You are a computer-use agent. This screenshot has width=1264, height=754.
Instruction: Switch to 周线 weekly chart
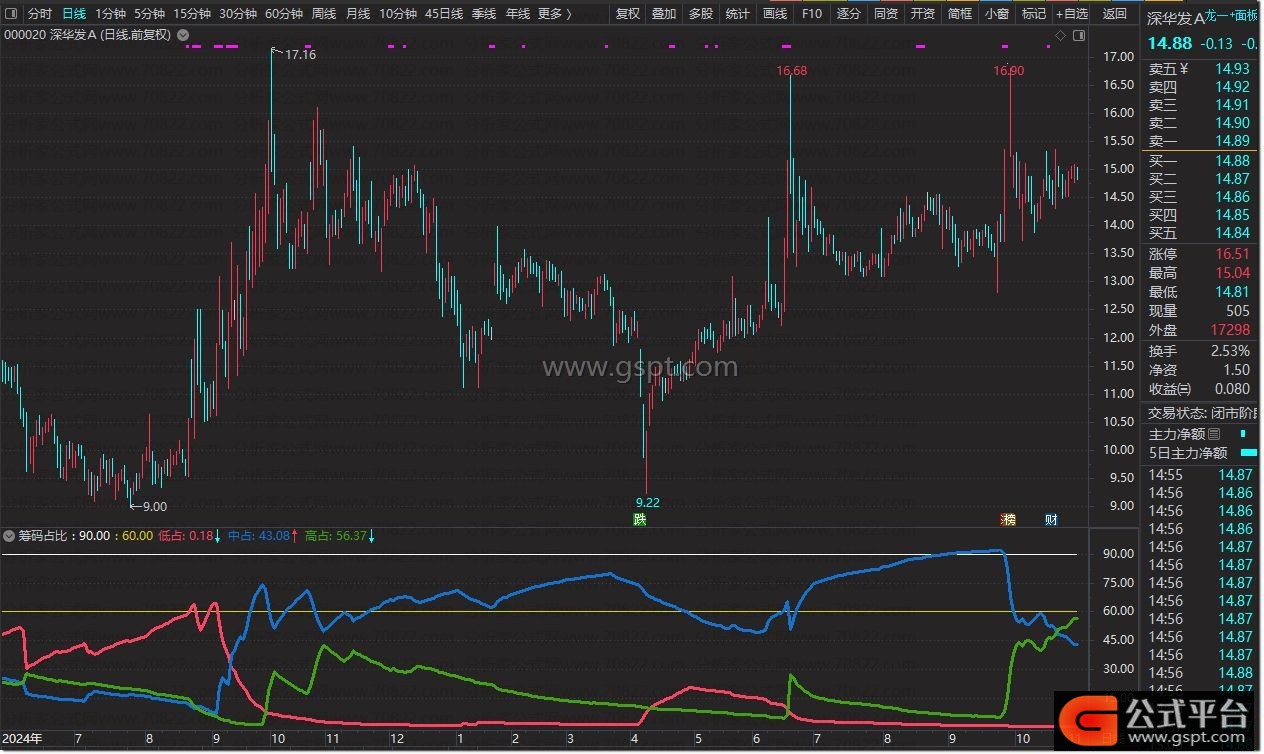(x=323, y=14)
